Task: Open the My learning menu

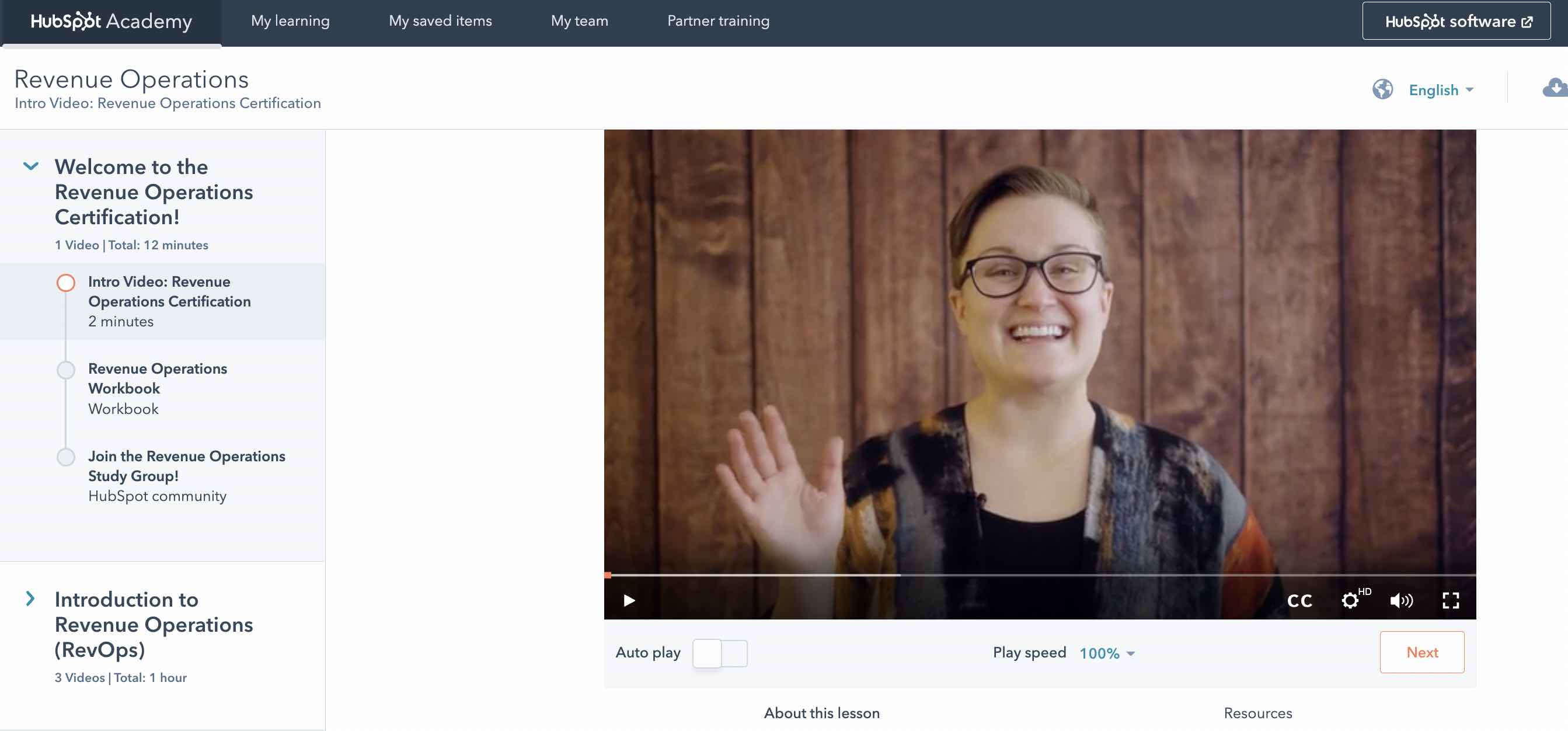Action: coord(290,20)
